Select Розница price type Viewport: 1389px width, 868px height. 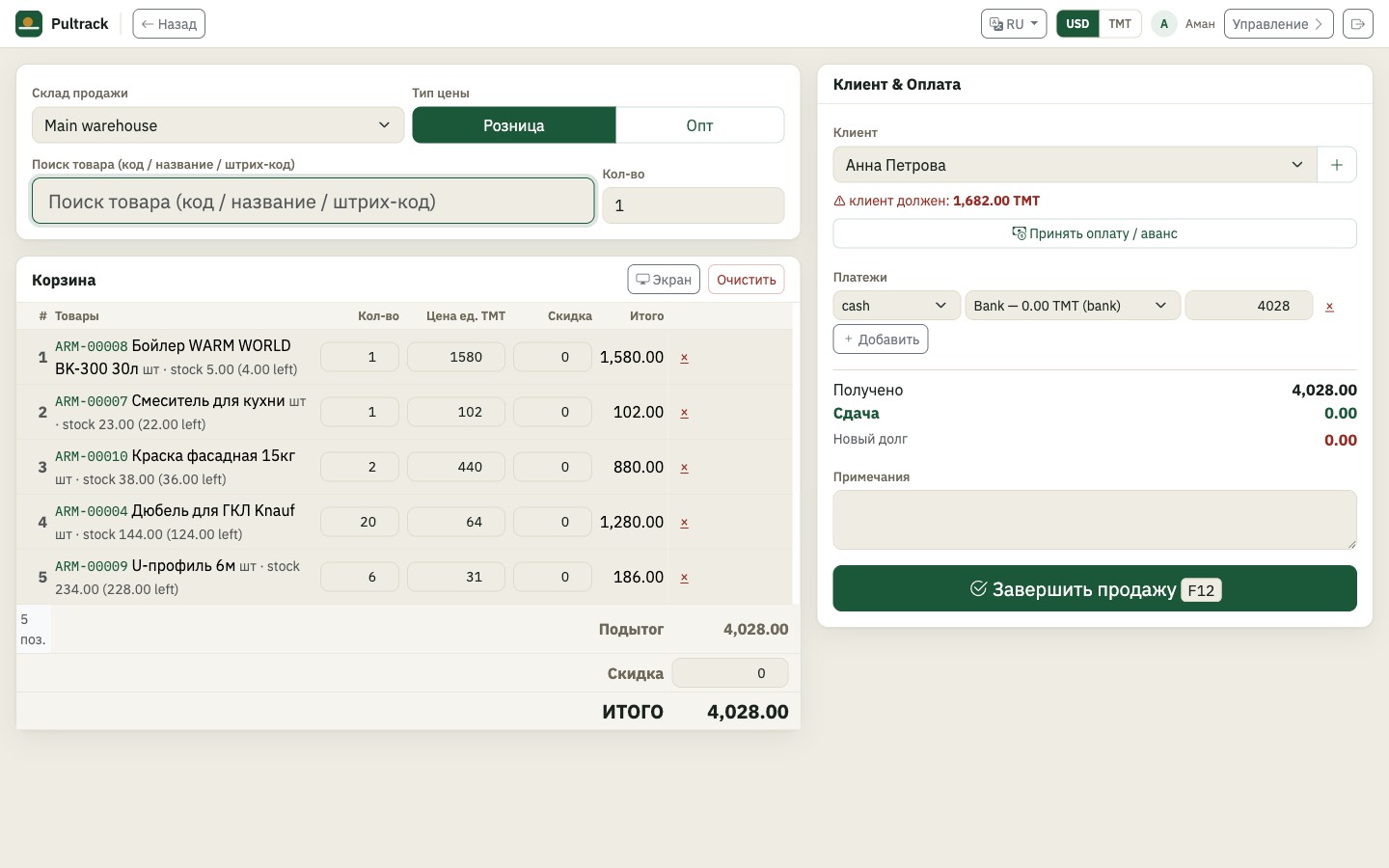[x=514, y=125]
